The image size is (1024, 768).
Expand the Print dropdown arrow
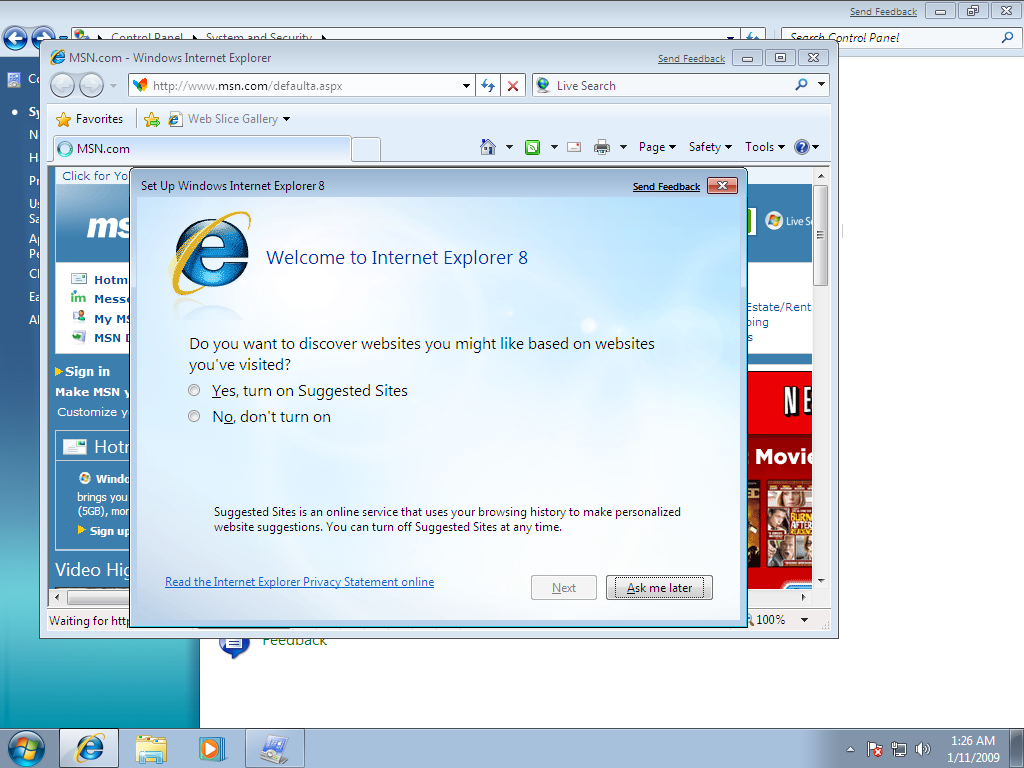pos(623,147)
